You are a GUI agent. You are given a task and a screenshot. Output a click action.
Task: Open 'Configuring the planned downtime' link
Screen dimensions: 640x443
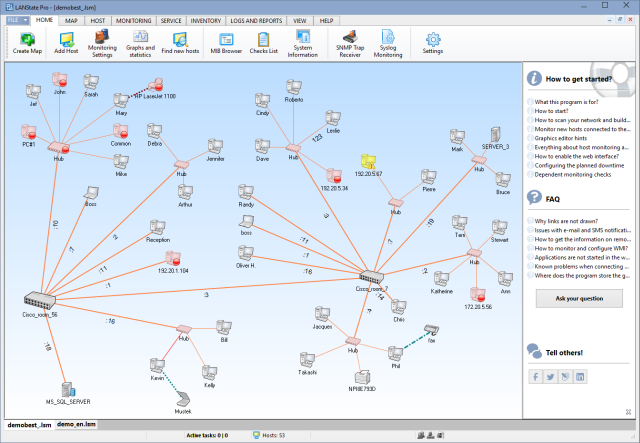point(579,165)
